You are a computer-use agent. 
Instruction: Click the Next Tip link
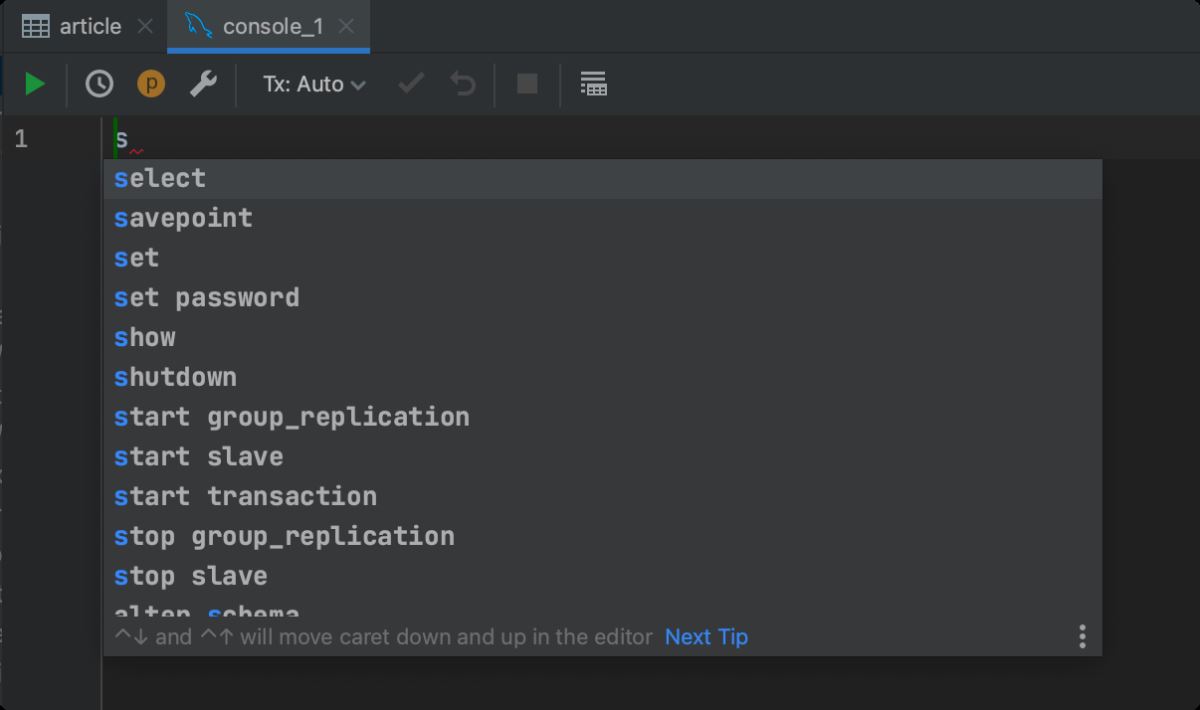[706, 637]
